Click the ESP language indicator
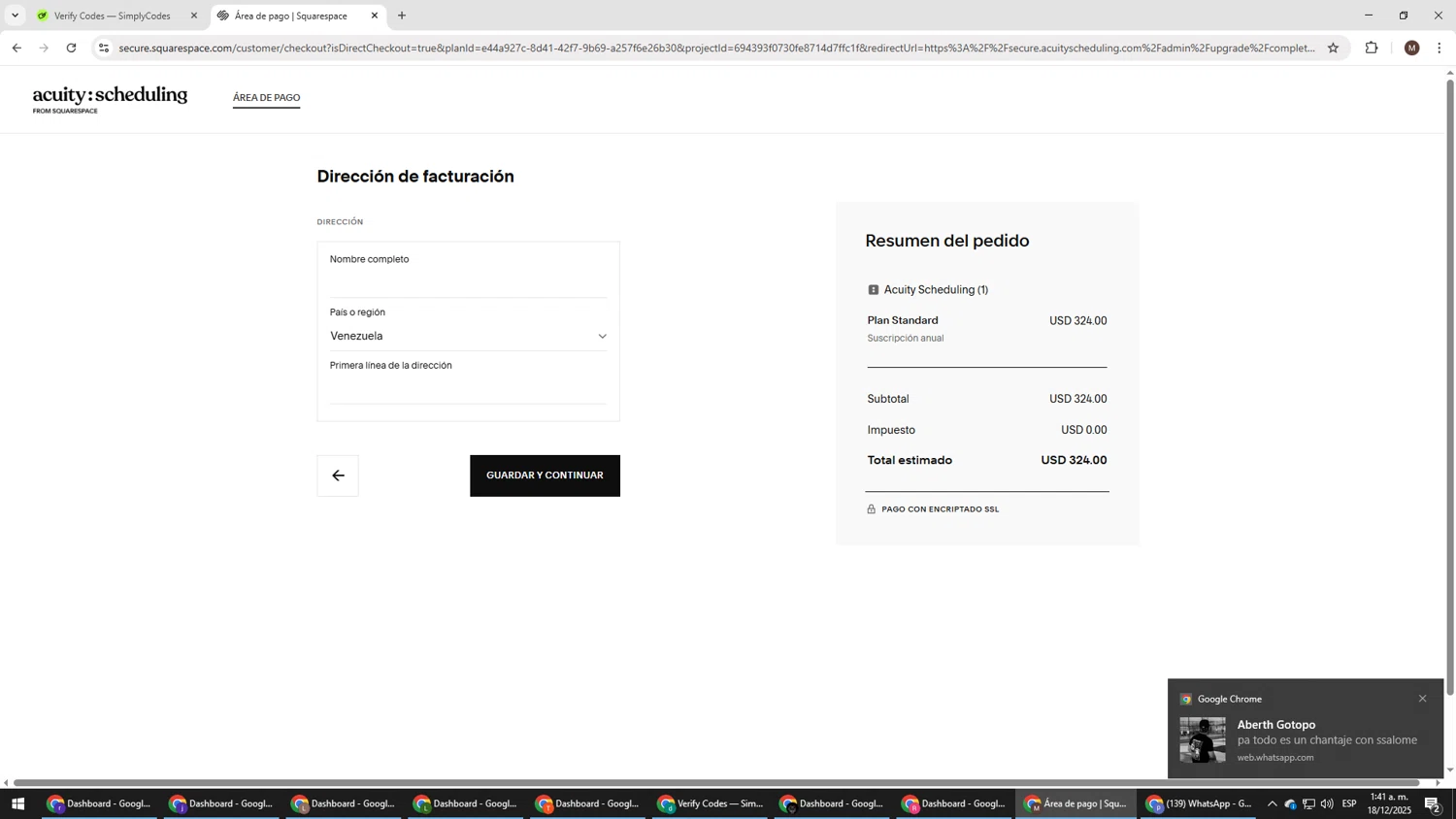The image size is (1456, 819). click(1349, 803)
